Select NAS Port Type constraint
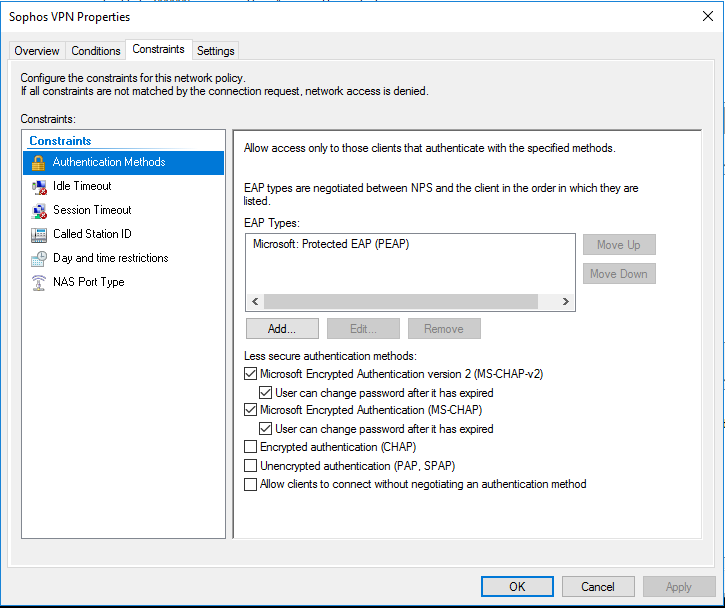 tap(123, 283)
